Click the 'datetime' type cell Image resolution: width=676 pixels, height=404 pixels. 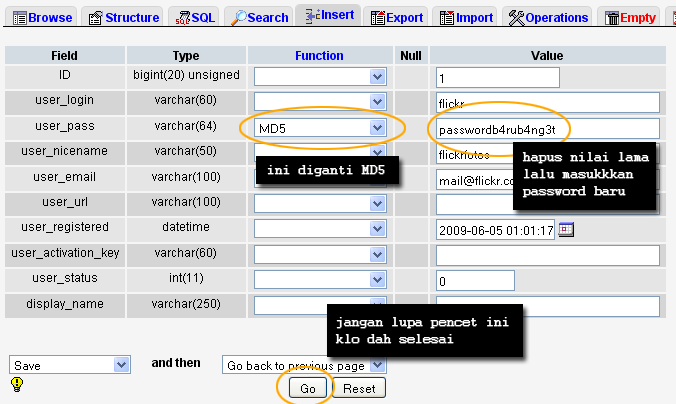coord(186,227)
